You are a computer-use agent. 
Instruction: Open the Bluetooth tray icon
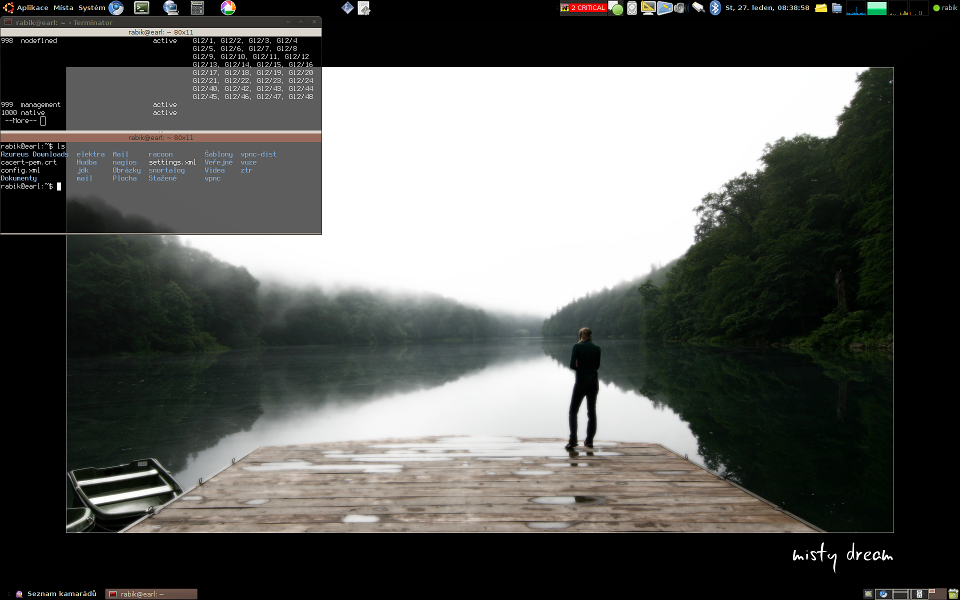[x=714, y=8]
